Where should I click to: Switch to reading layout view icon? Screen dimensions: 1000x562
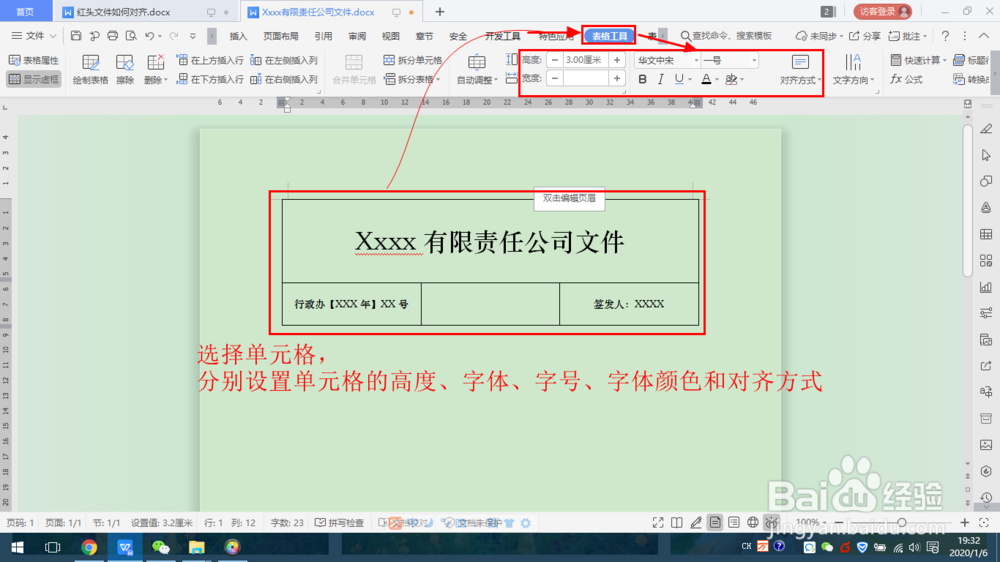click(677, 522)
